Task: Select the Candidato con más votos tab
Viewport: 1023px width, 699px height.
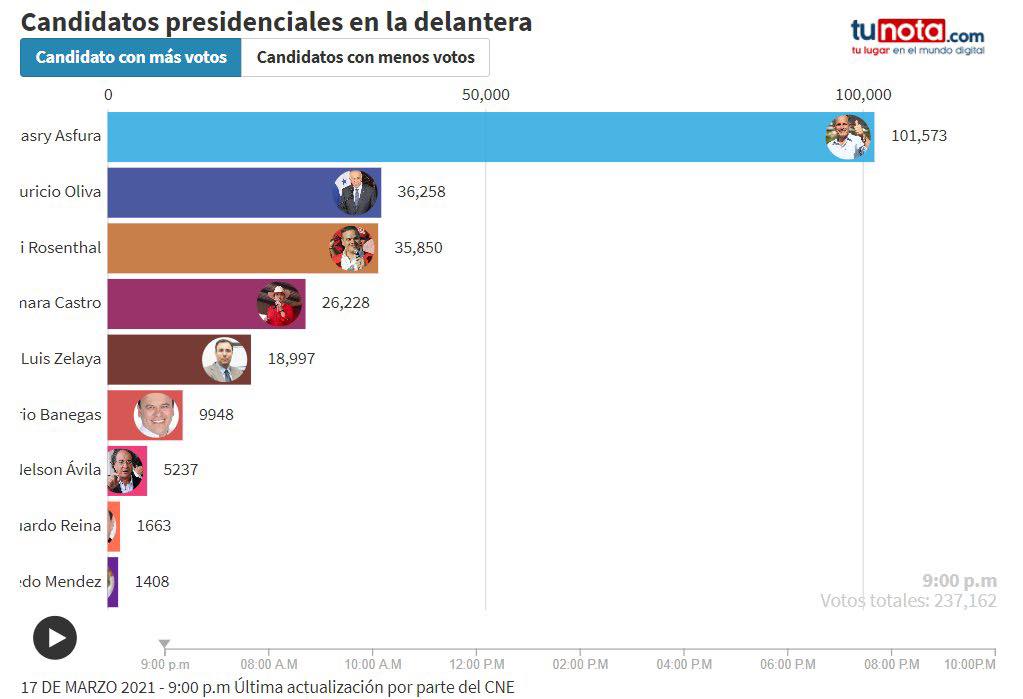Action: 130,57
